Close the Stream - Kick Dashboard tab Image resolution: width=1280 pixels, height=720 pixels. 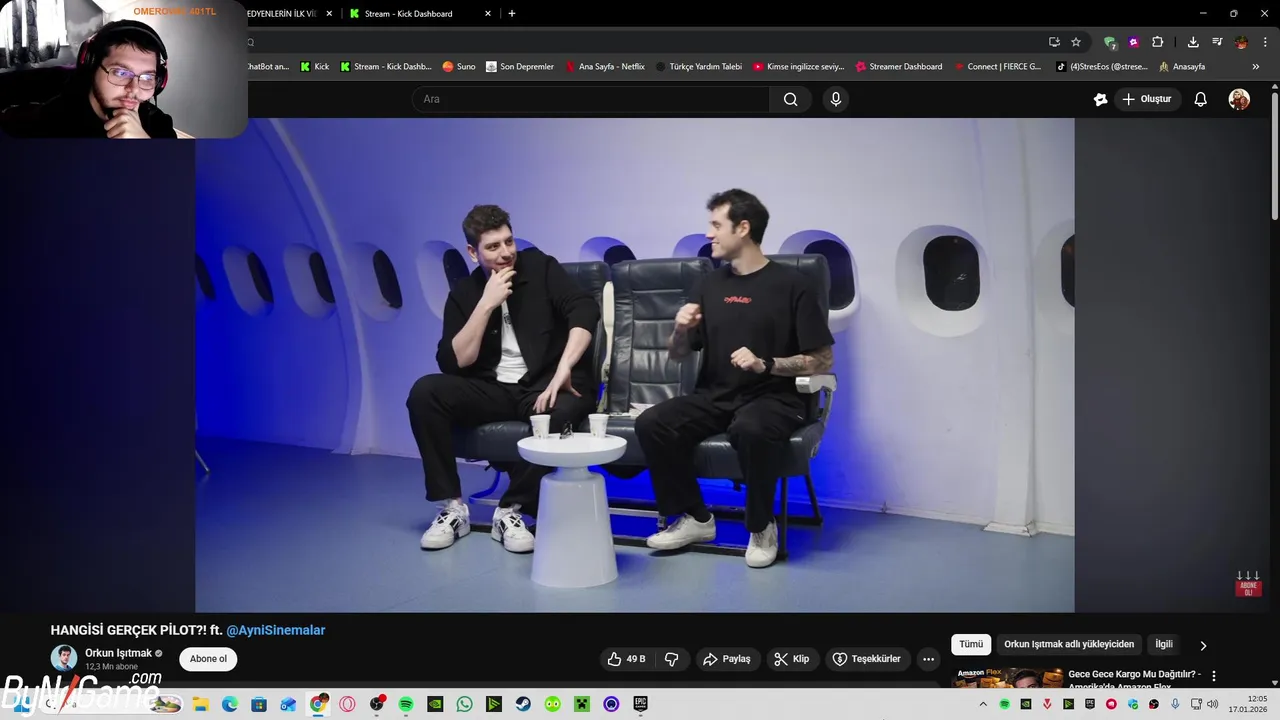488,14
